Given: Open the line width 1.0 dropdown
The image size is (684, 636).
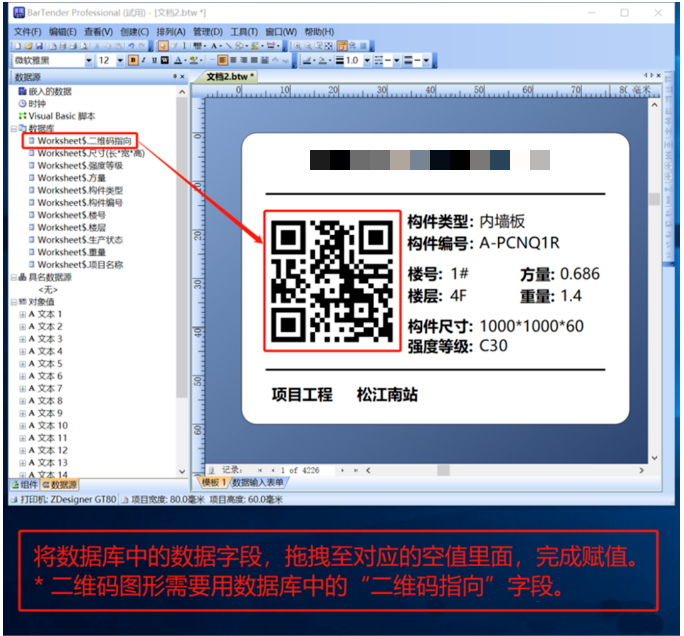Looking at the screenshot, I should click(x=367, y=60).
